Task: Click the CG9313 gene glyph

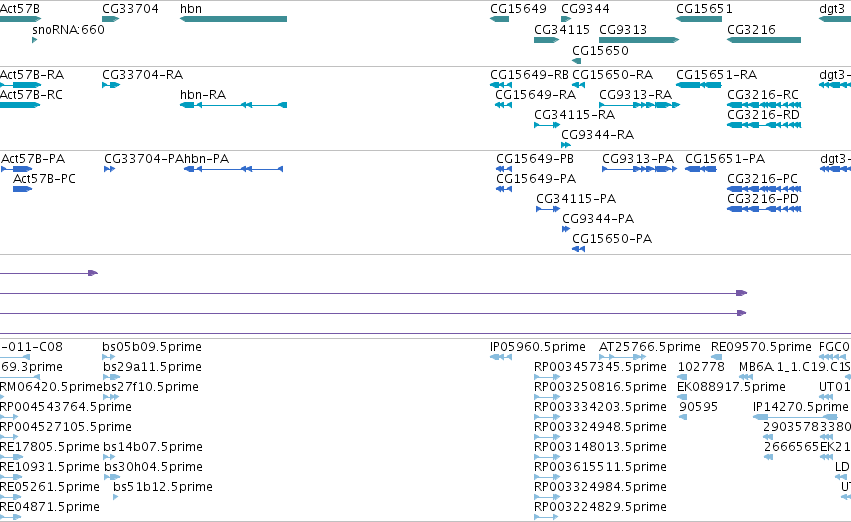Action: pyautogui.click(x=639, y=40)
